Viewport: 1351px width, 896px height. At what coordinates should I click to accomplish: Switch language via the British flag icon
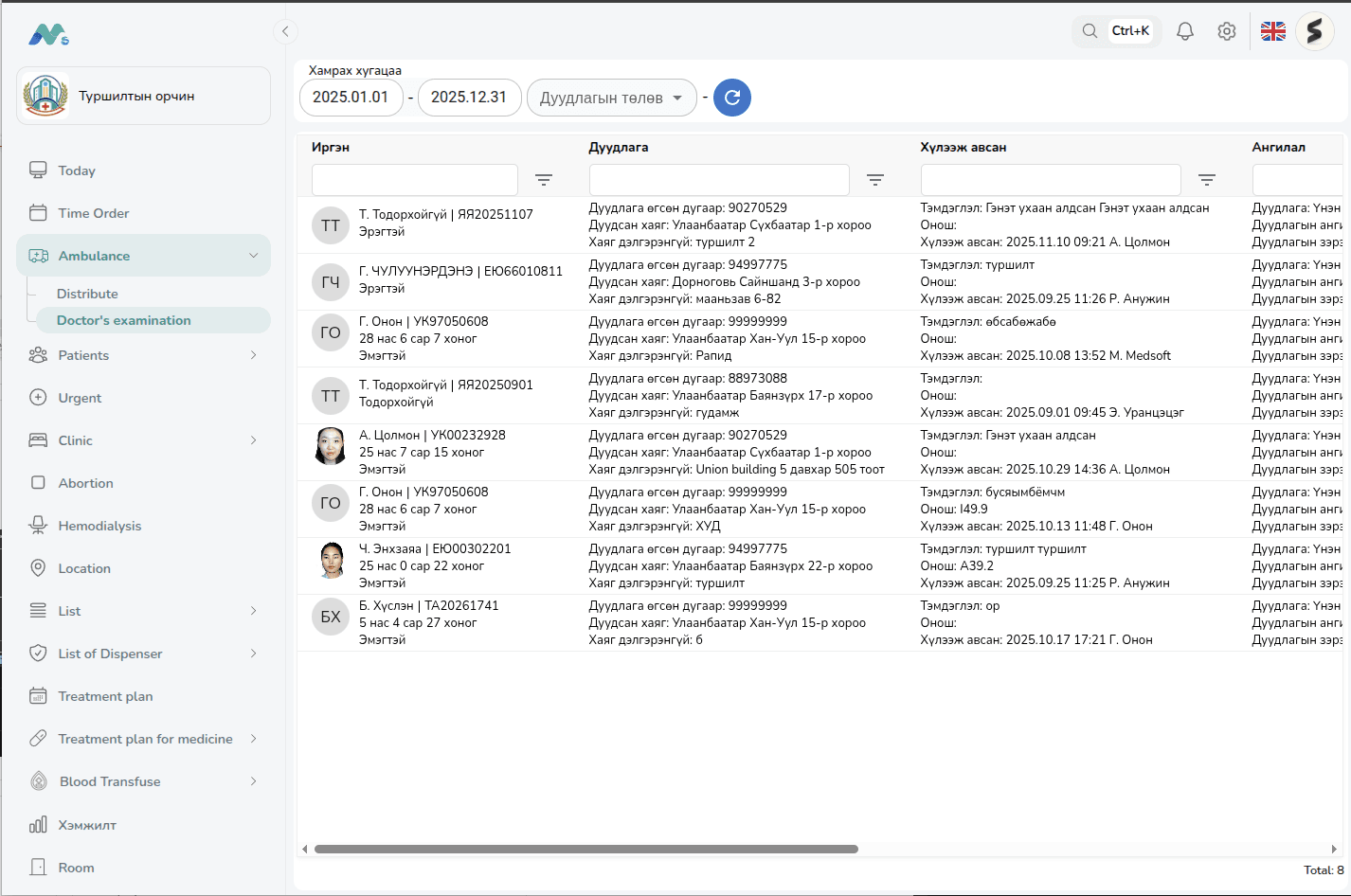(1272, 30)
